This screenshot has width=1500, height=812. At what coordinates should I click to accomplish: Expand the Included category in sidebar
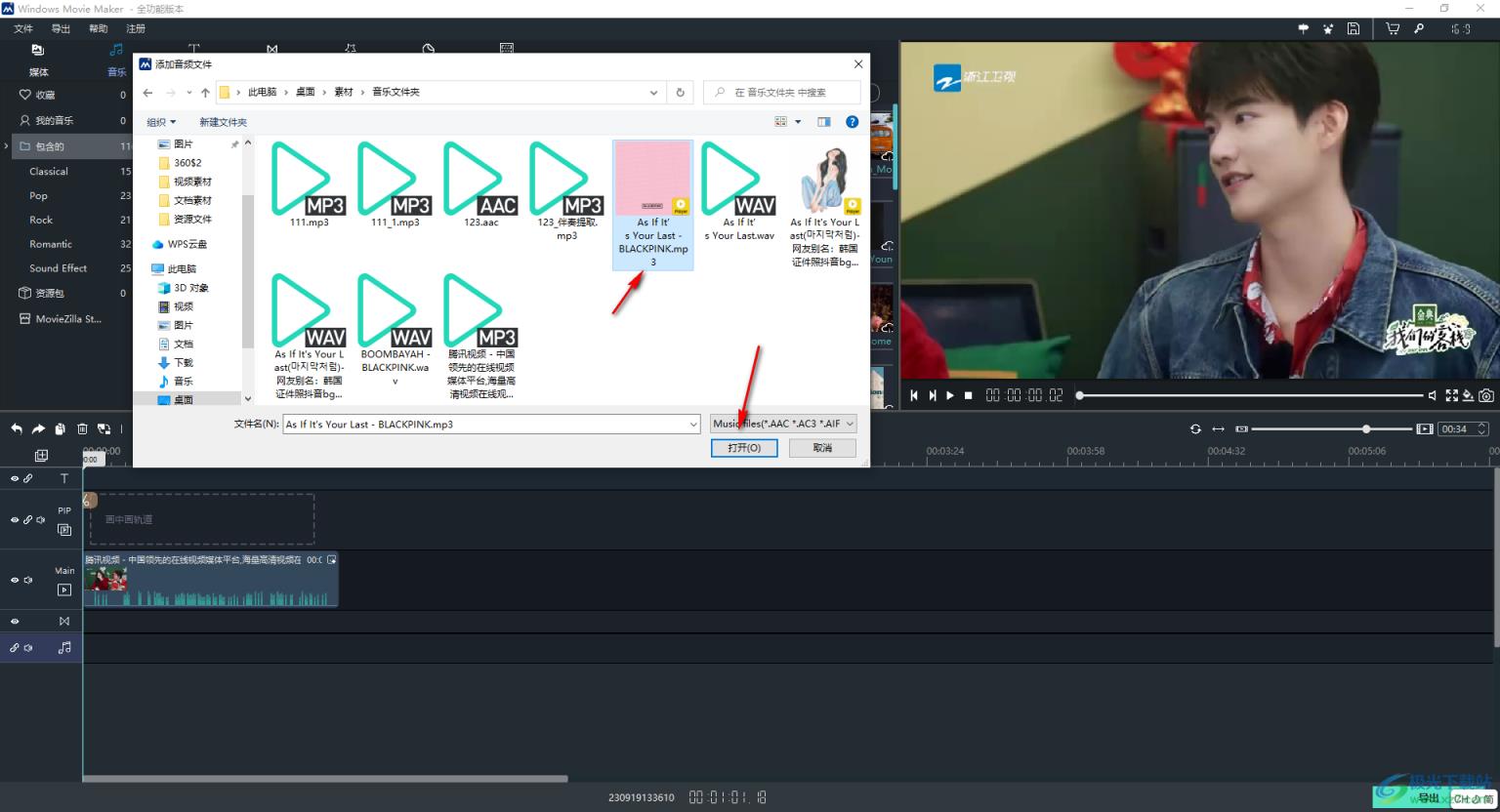(7, 146)
